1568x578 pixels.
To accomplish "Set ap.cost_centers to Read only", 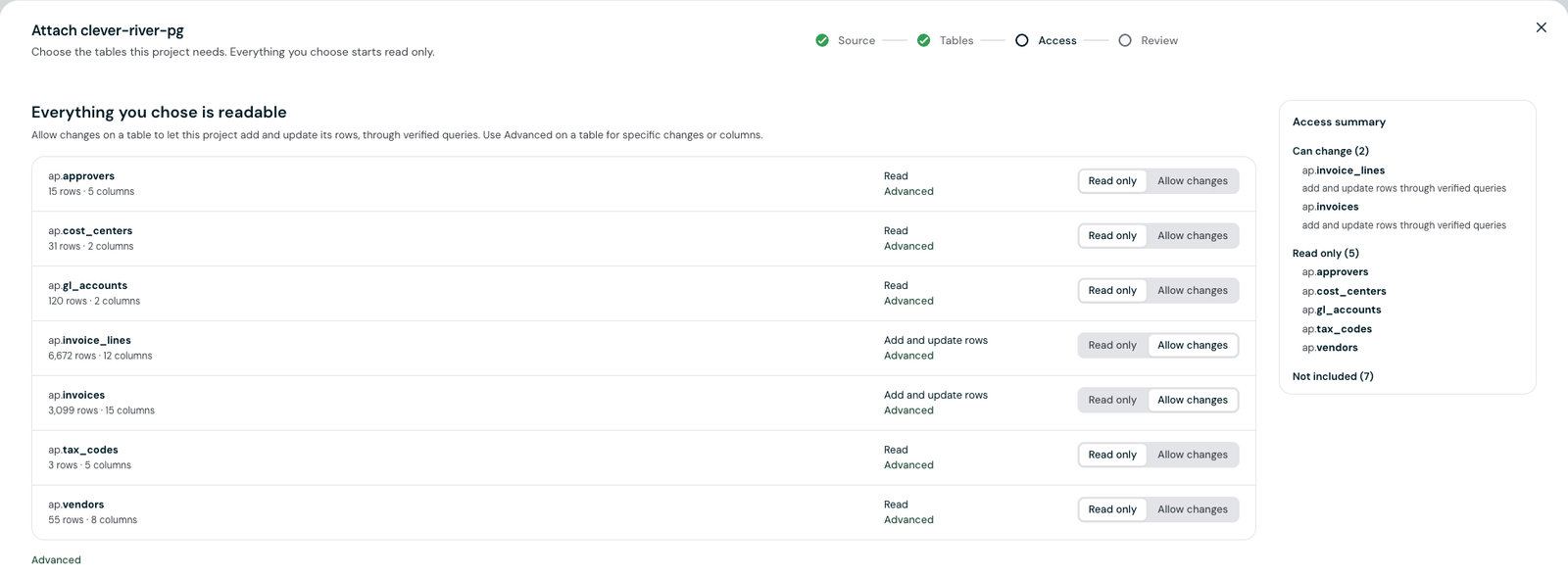I will pos(1112,236).
